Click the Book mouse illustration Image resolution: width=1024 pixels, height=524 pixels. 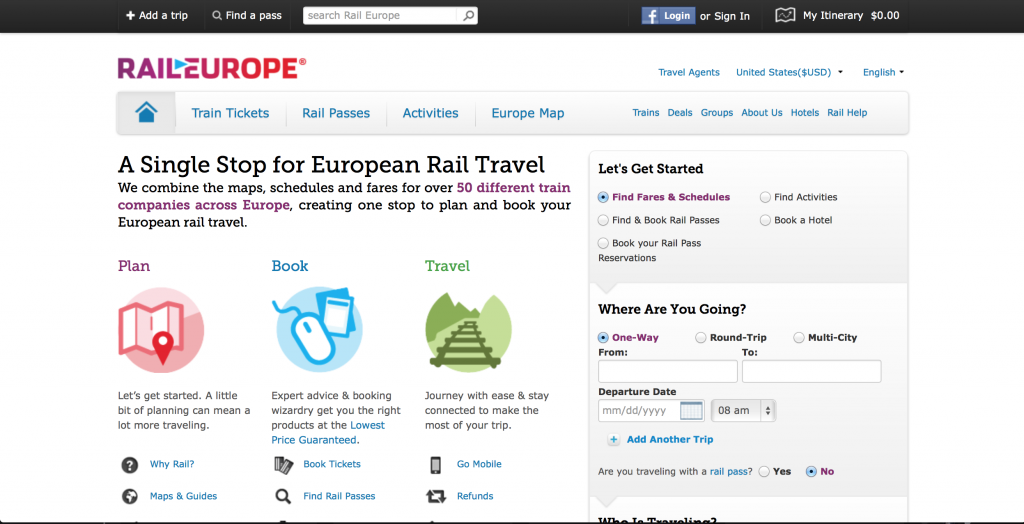(x=317, y=330)
